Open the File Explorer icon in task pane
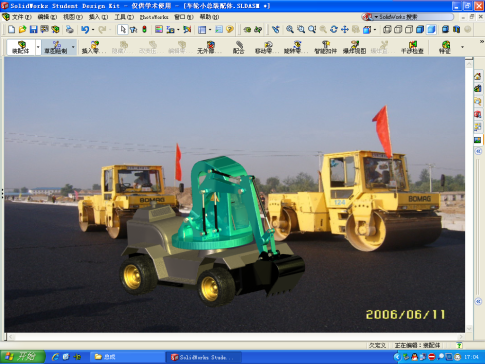 [478, 101]
